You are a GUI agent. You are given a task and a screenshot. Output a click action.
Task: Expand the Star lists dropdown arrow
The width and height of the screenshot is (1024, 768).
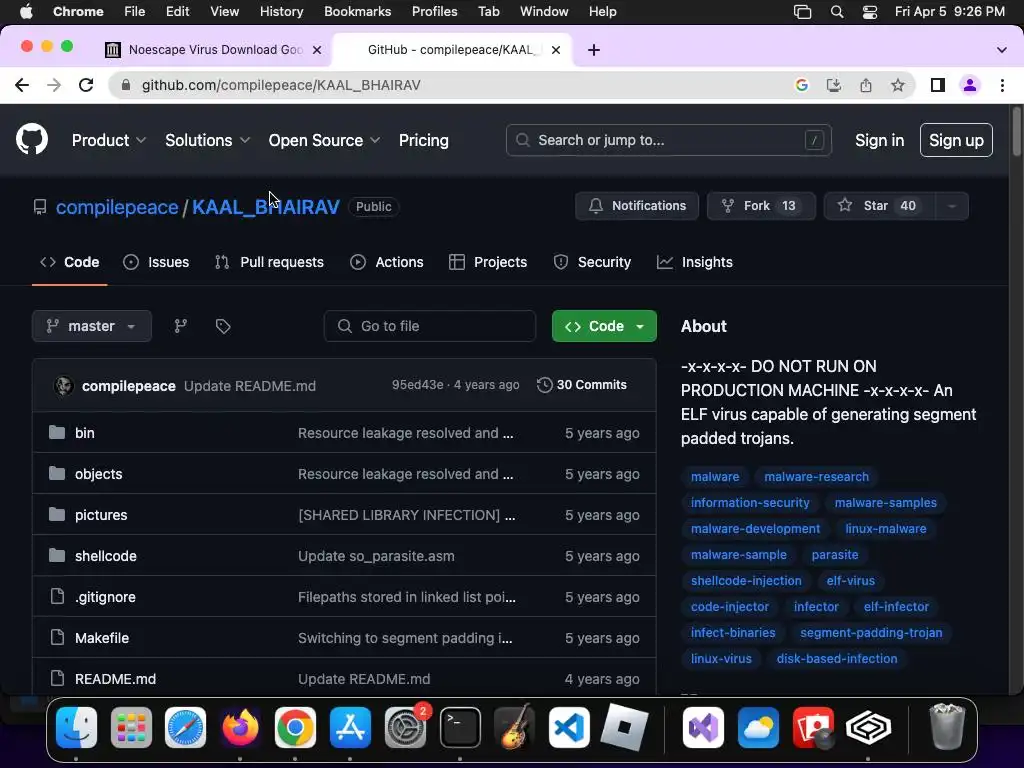click(x=952, y=206)
